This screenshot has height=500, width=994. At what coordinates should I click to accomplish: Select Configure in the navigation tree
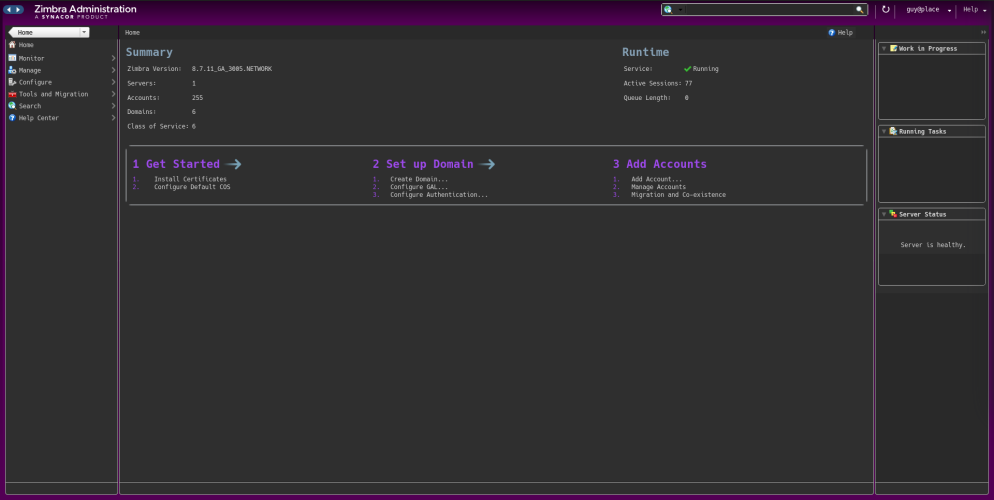tap(36, 82)
